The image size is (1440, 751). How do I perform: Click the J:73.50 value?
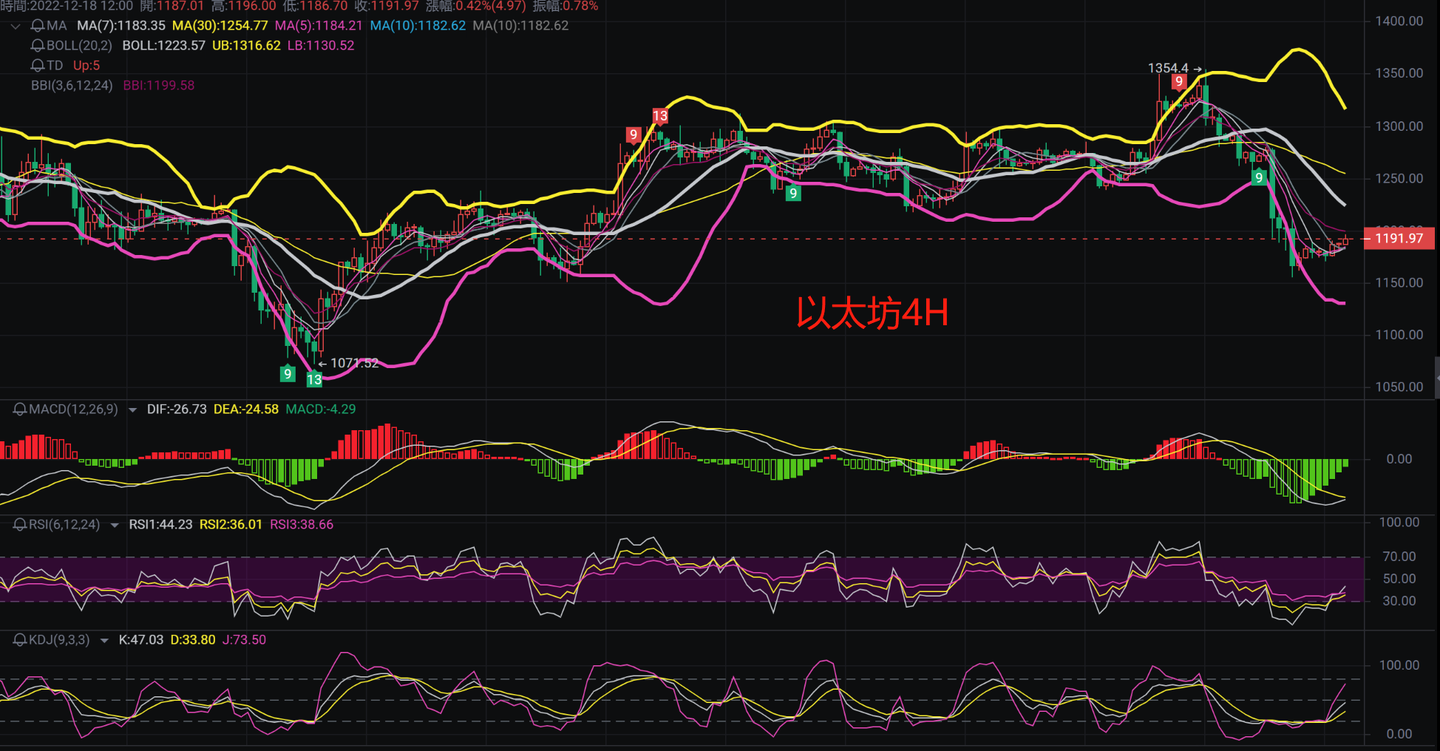(243, 639)
